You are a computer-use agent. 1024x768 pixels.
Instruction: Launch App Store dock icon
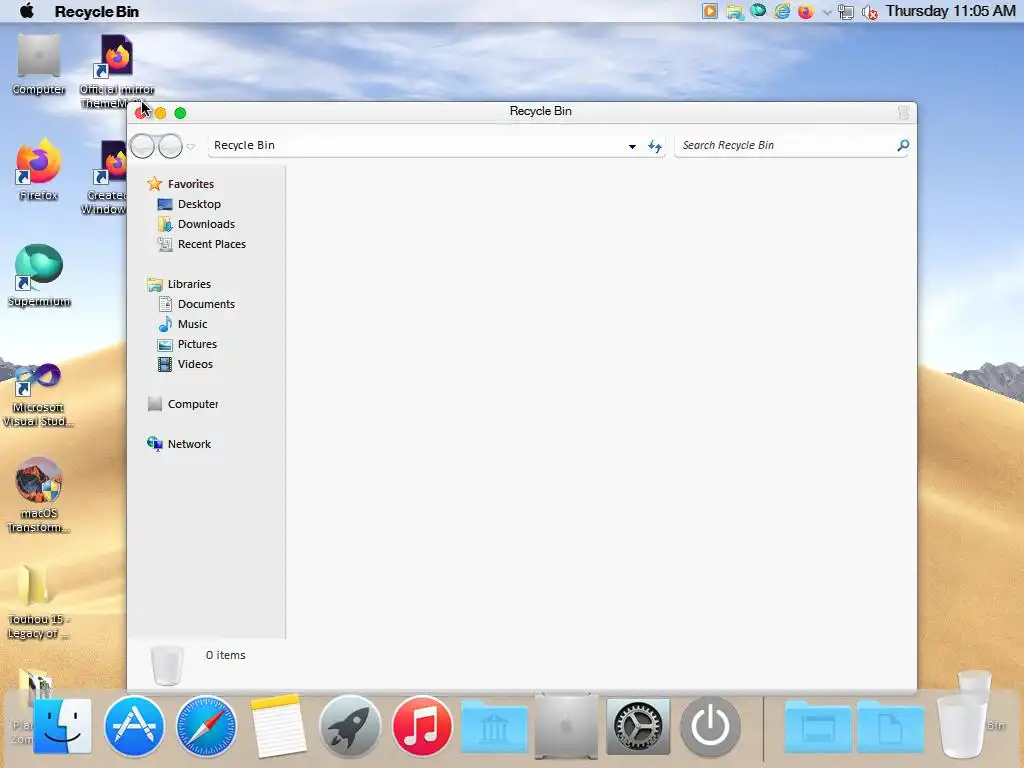pyautogui.click(x=134, y=726)
